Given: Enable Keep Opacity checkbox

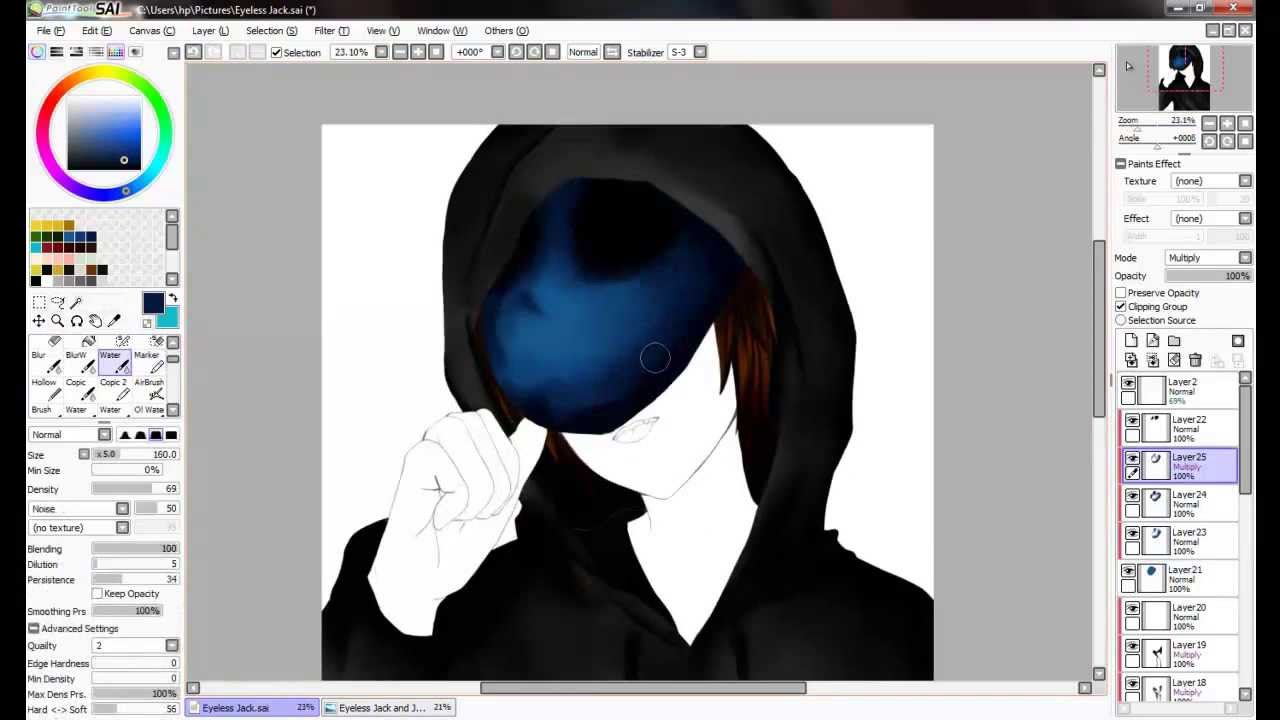Looking at the screenshot, I should pos(97,594).
